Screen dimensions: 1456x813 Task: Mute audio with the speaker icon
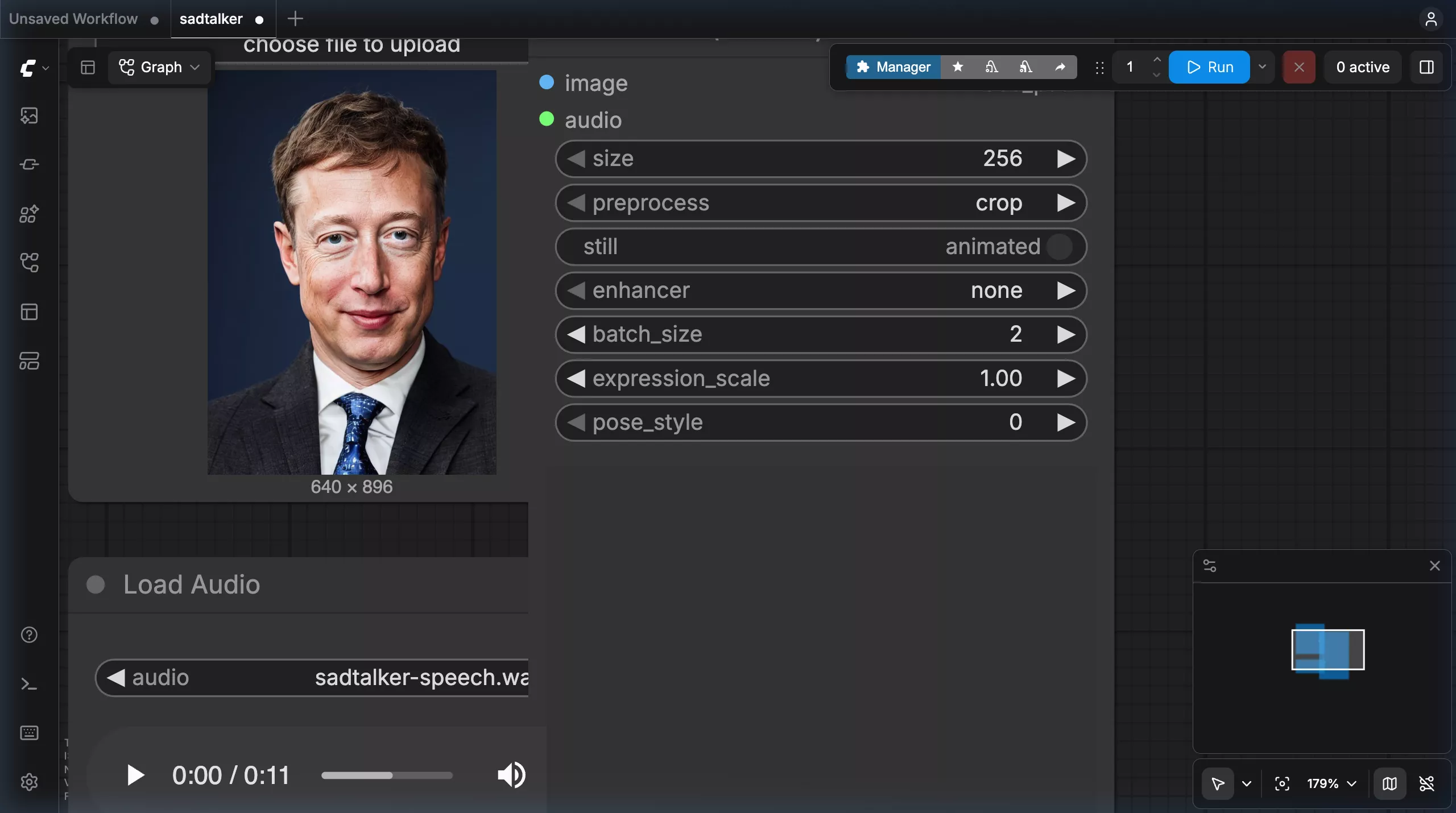pyautogui.click(x=512, y=775)
